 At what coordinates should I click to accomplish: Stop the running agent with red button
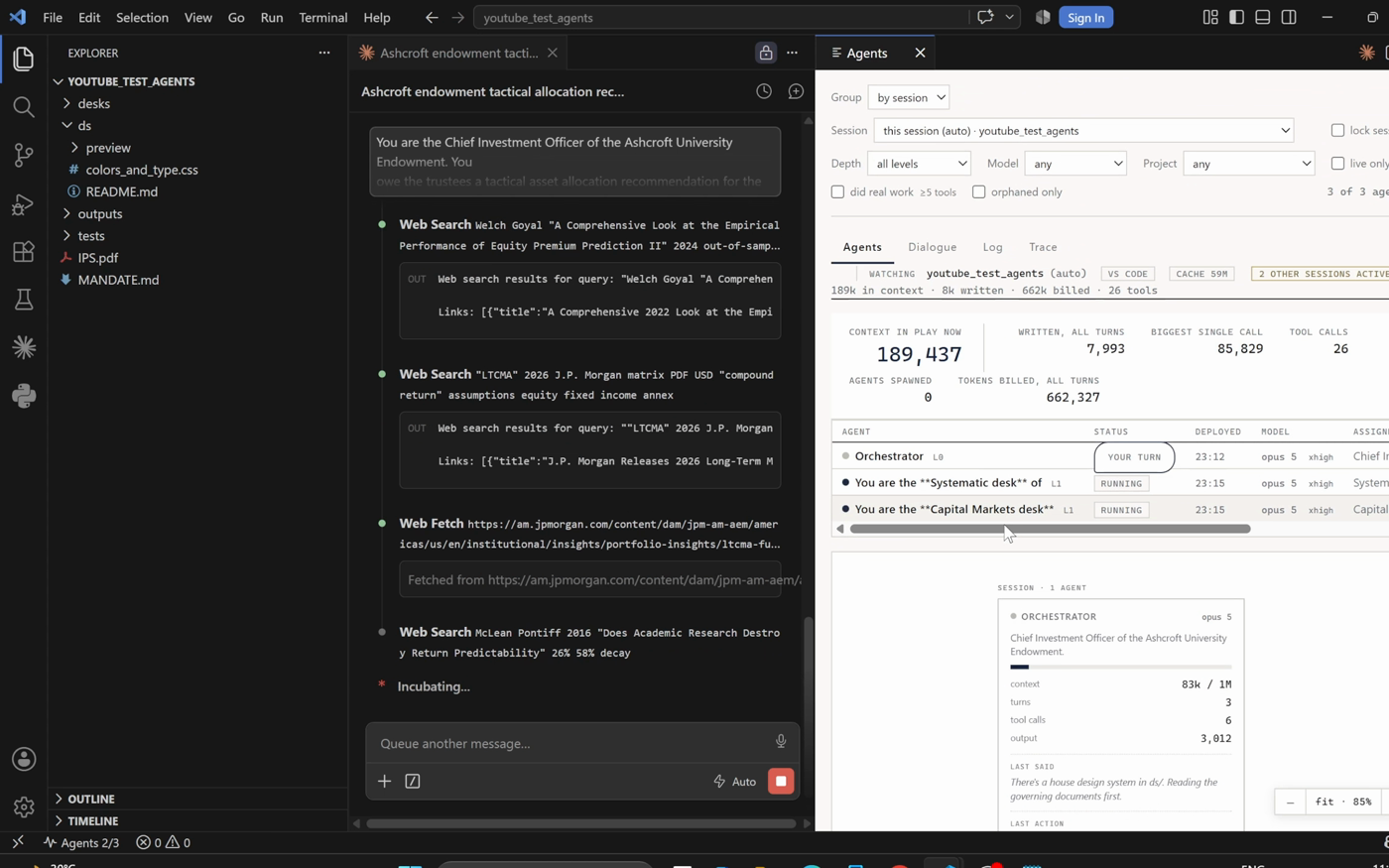pos(781,781)
